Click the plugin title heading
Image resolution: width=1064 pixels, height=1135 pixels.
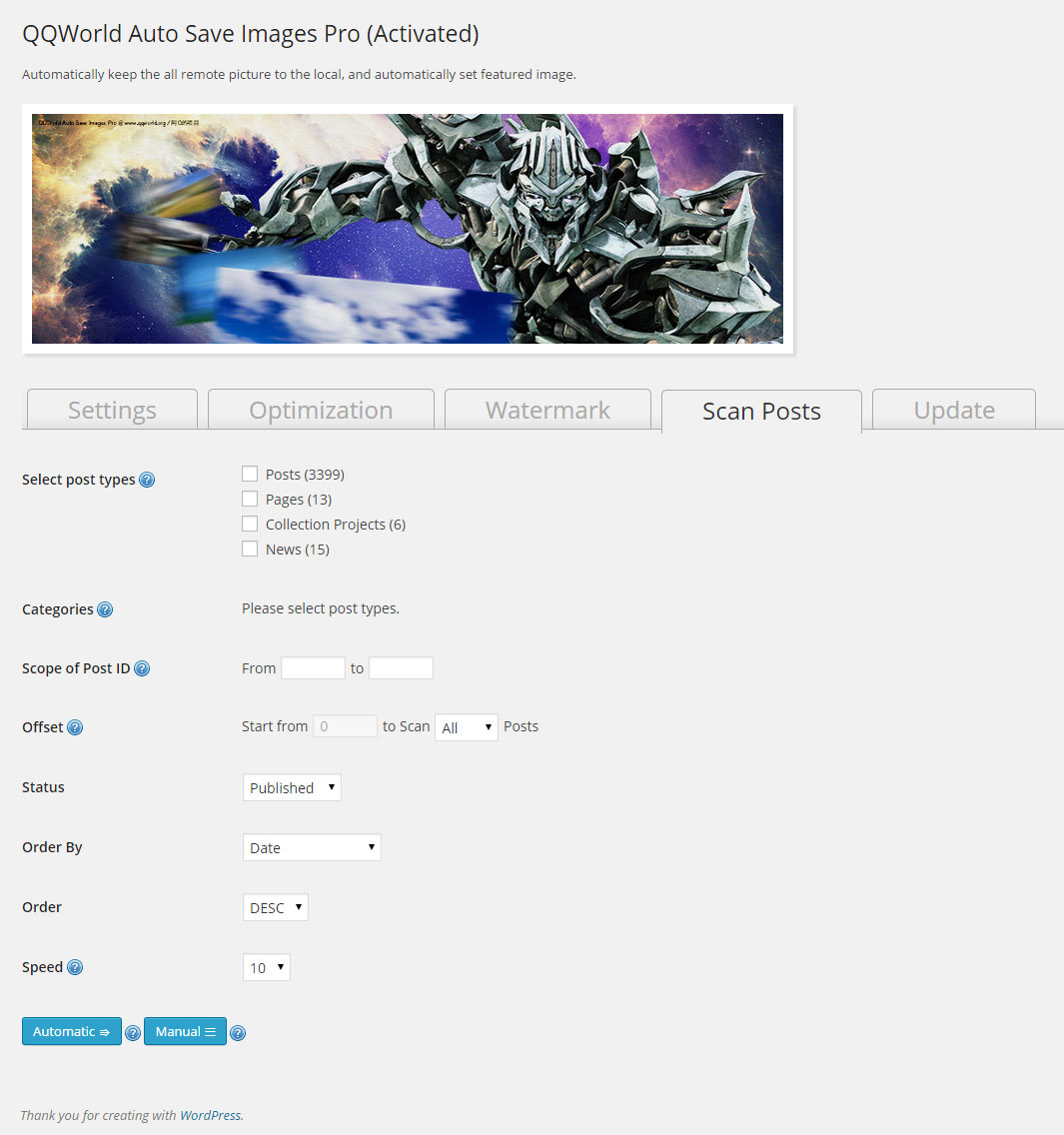[251, 34]
